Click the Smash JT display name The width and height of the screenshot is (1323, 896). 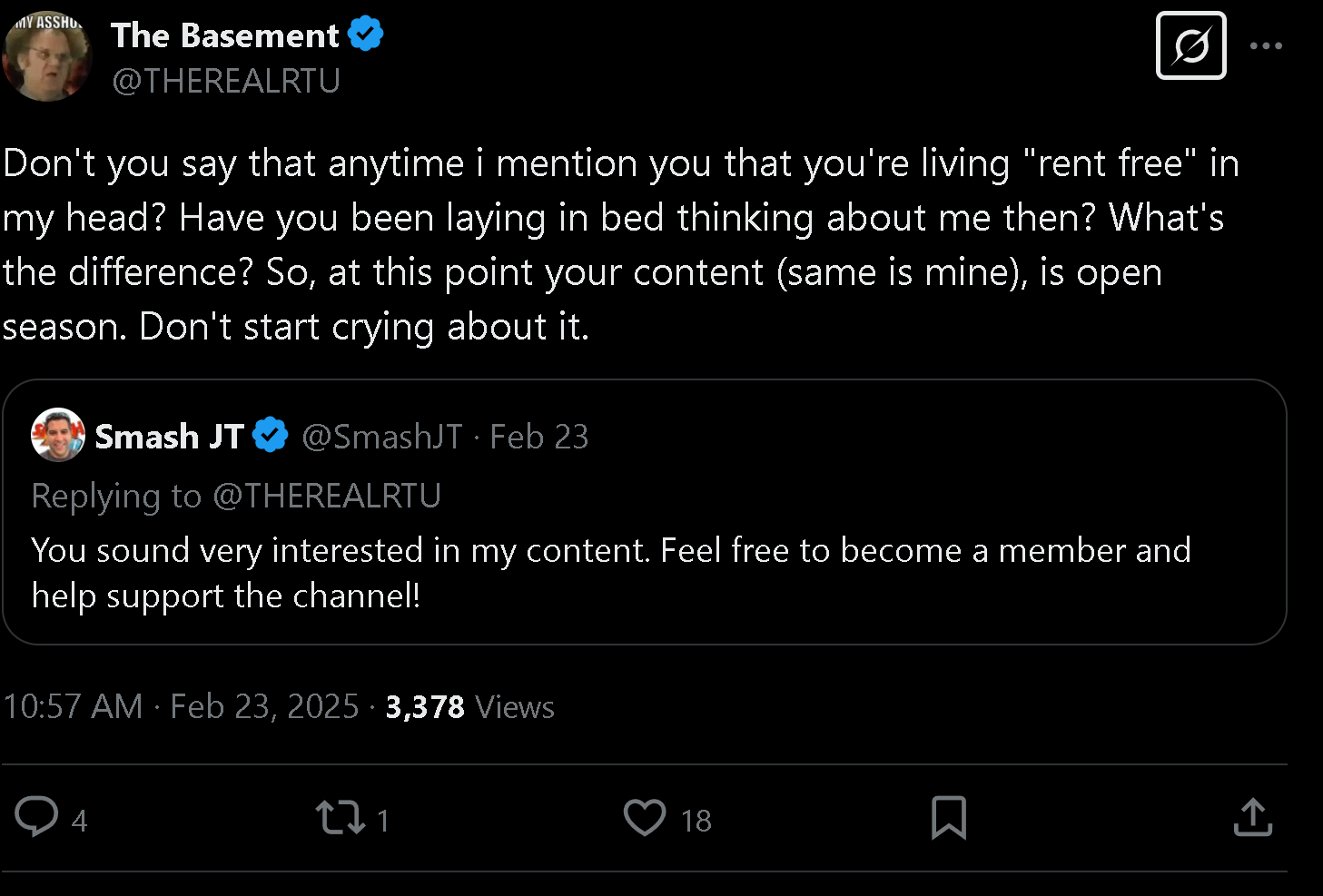click(170, 437)
